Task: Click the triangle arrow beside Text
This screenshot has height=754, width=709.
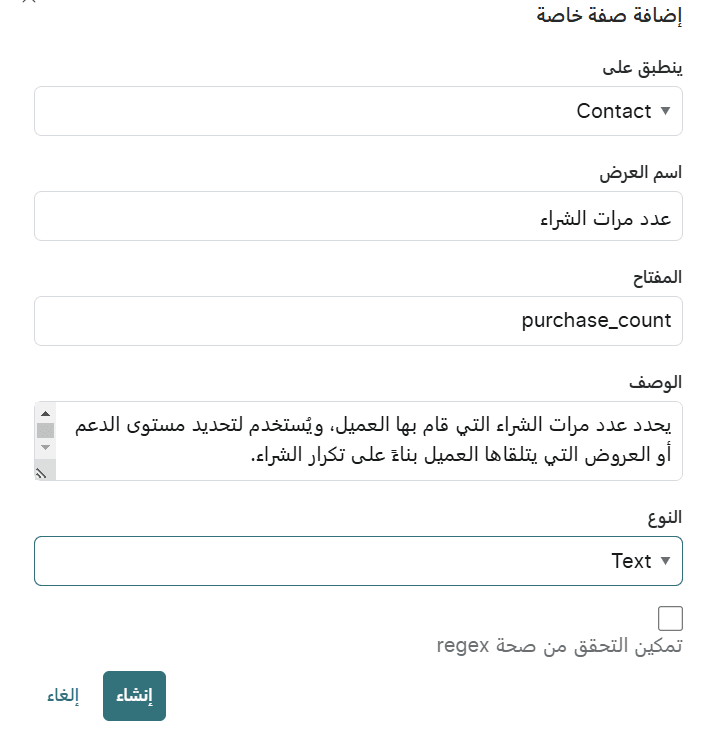Action: 665,561
